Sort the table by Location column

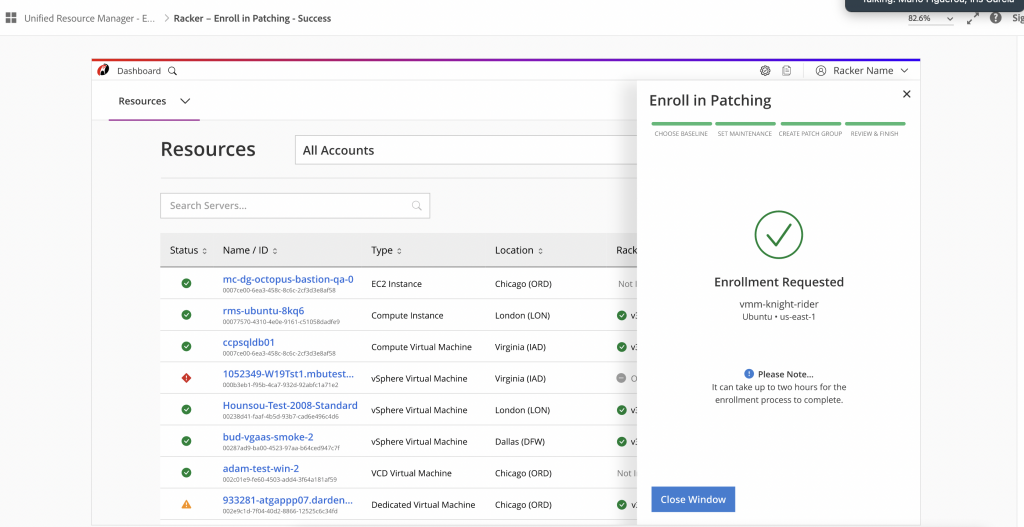(519, 251)
